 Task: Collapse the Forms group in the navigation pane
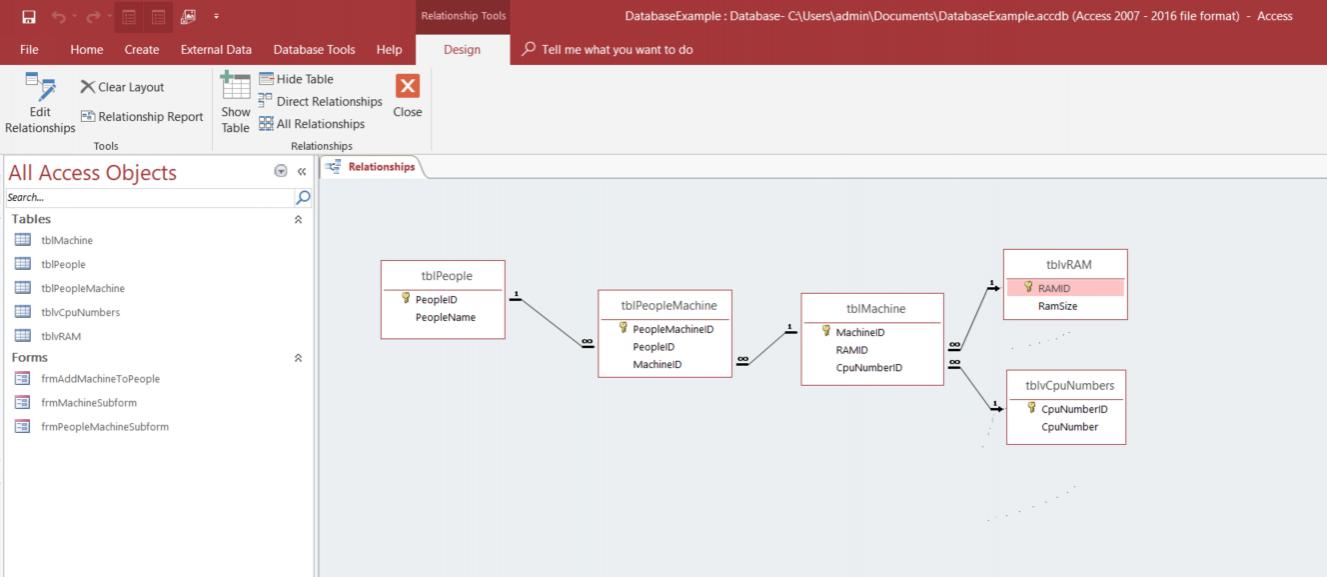click(x=297, y=357)
